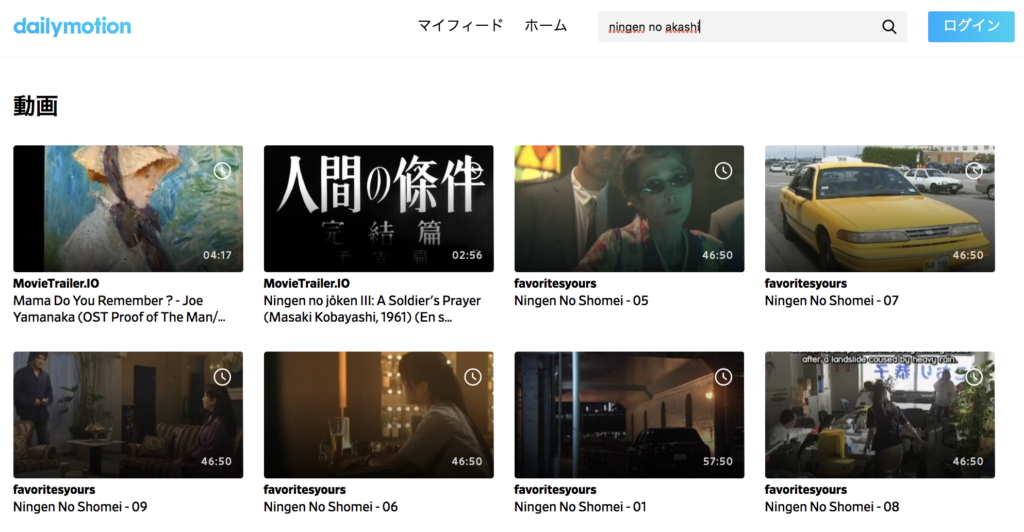Image resolution: width=1024 pixels, height=532 pixels.
Task: Click the 02:56 duration badge
Action: [x=468, y=255]
